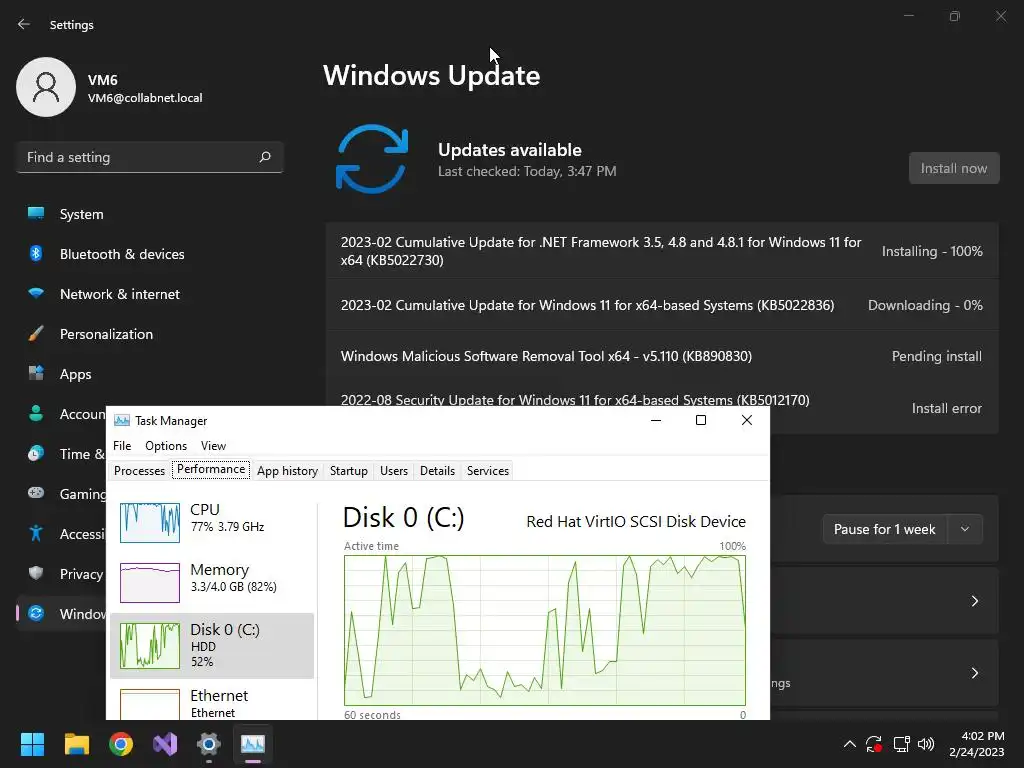Open the volume speaker tray icon
Screen dimensions: 1024x768
click(x=926, y=744)
